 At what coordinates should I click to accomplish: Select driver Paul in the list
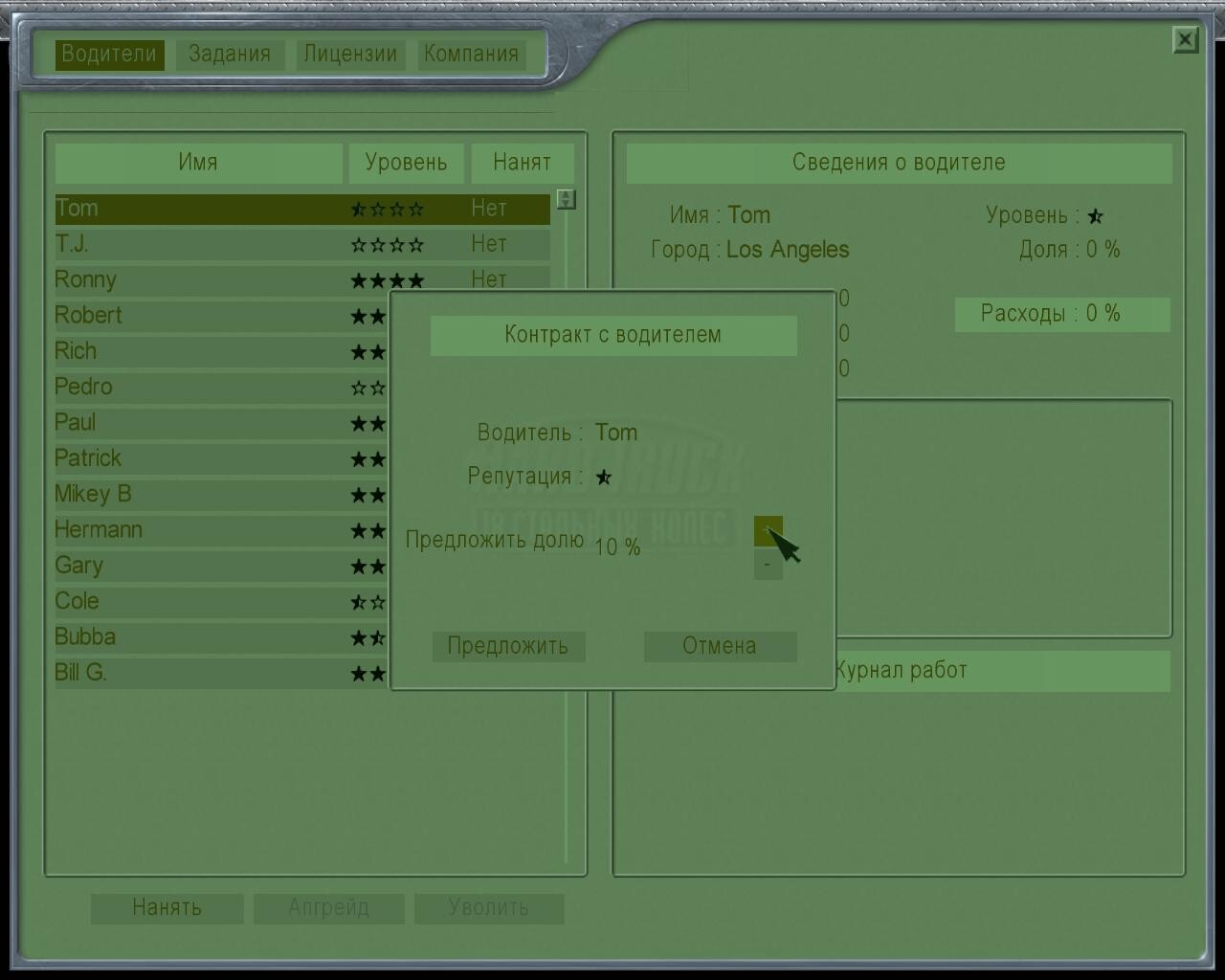(x=222, y=424)
